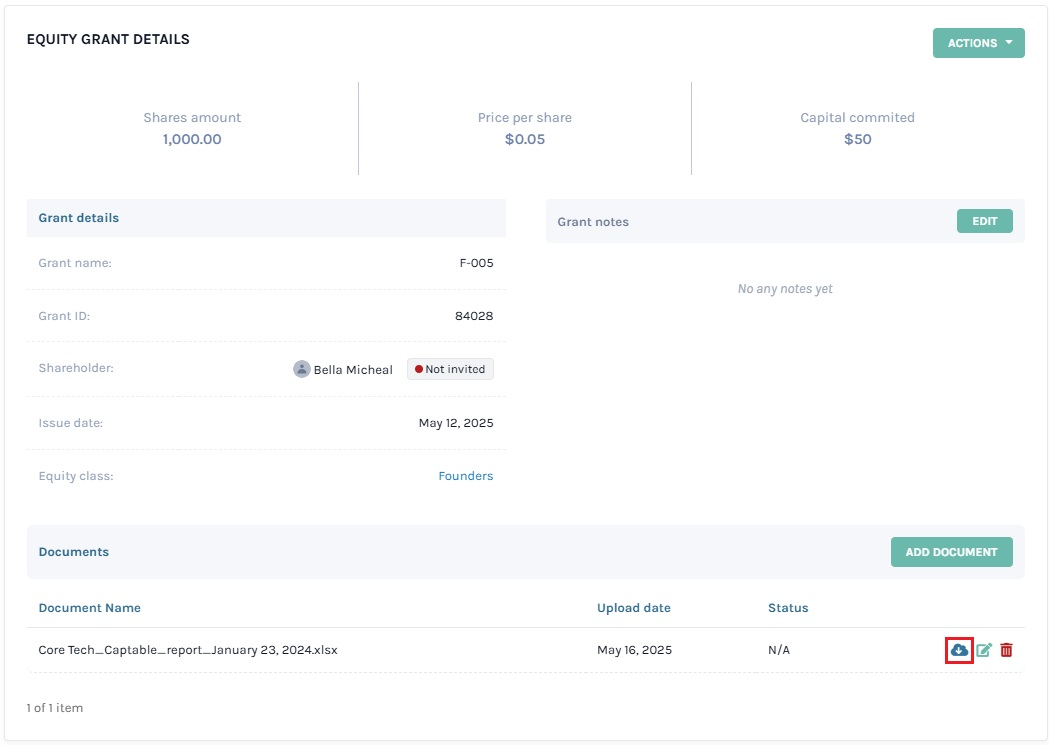Sort by Upload date column header
Screen dimensions: 1049x745
(634, 608)
